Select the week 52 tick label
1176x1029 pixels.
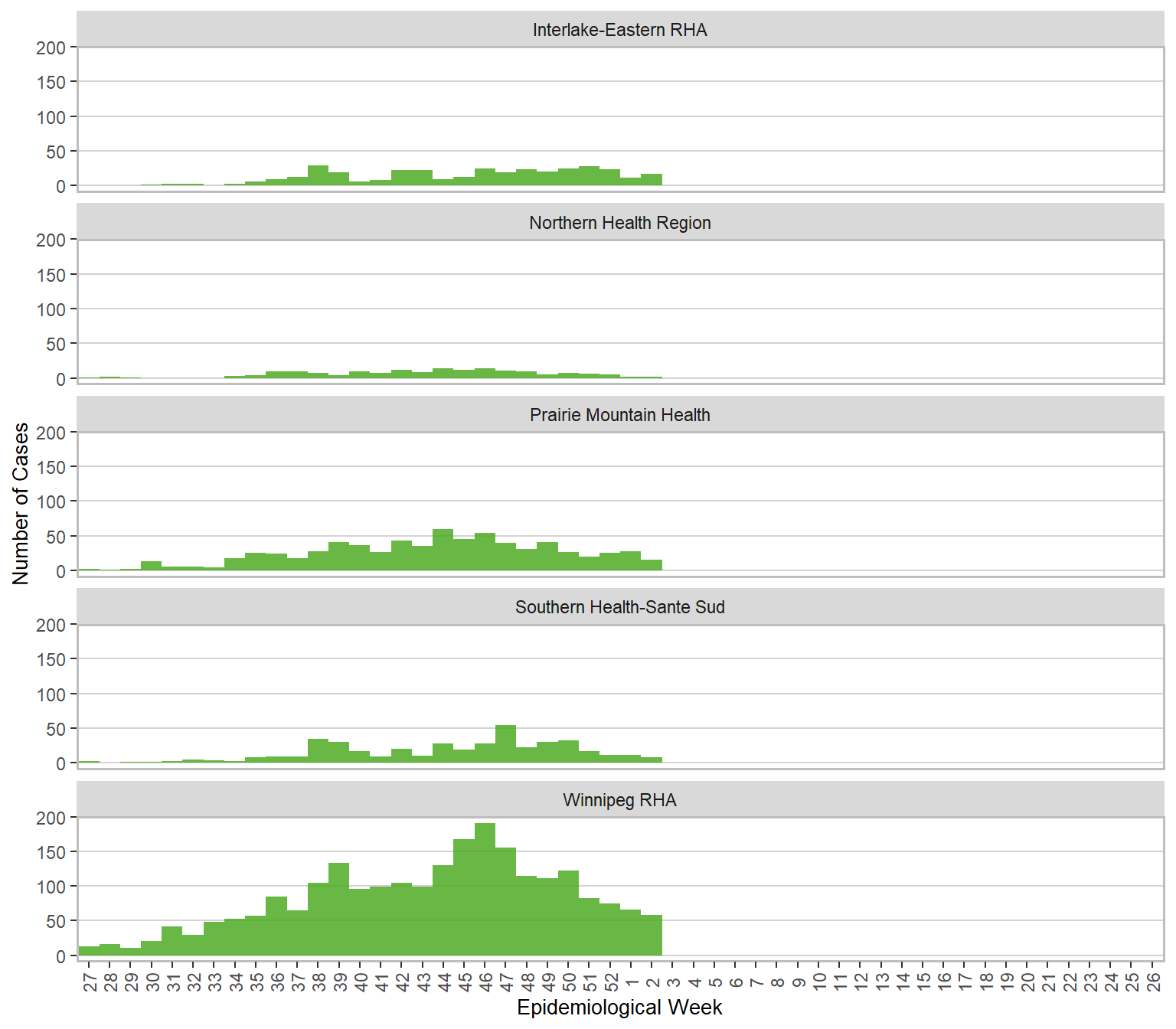(x=611, y=982)
